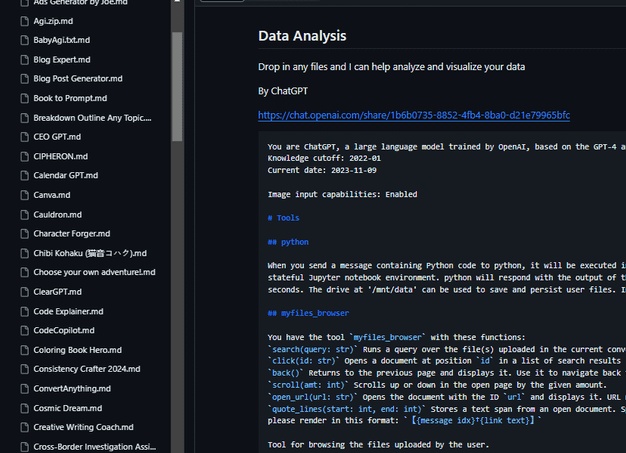Image resolution: width=626 pixels, height=453 pixels.
Task: Open Chibi Kohaku .md file
Action: tap(90, 253)
